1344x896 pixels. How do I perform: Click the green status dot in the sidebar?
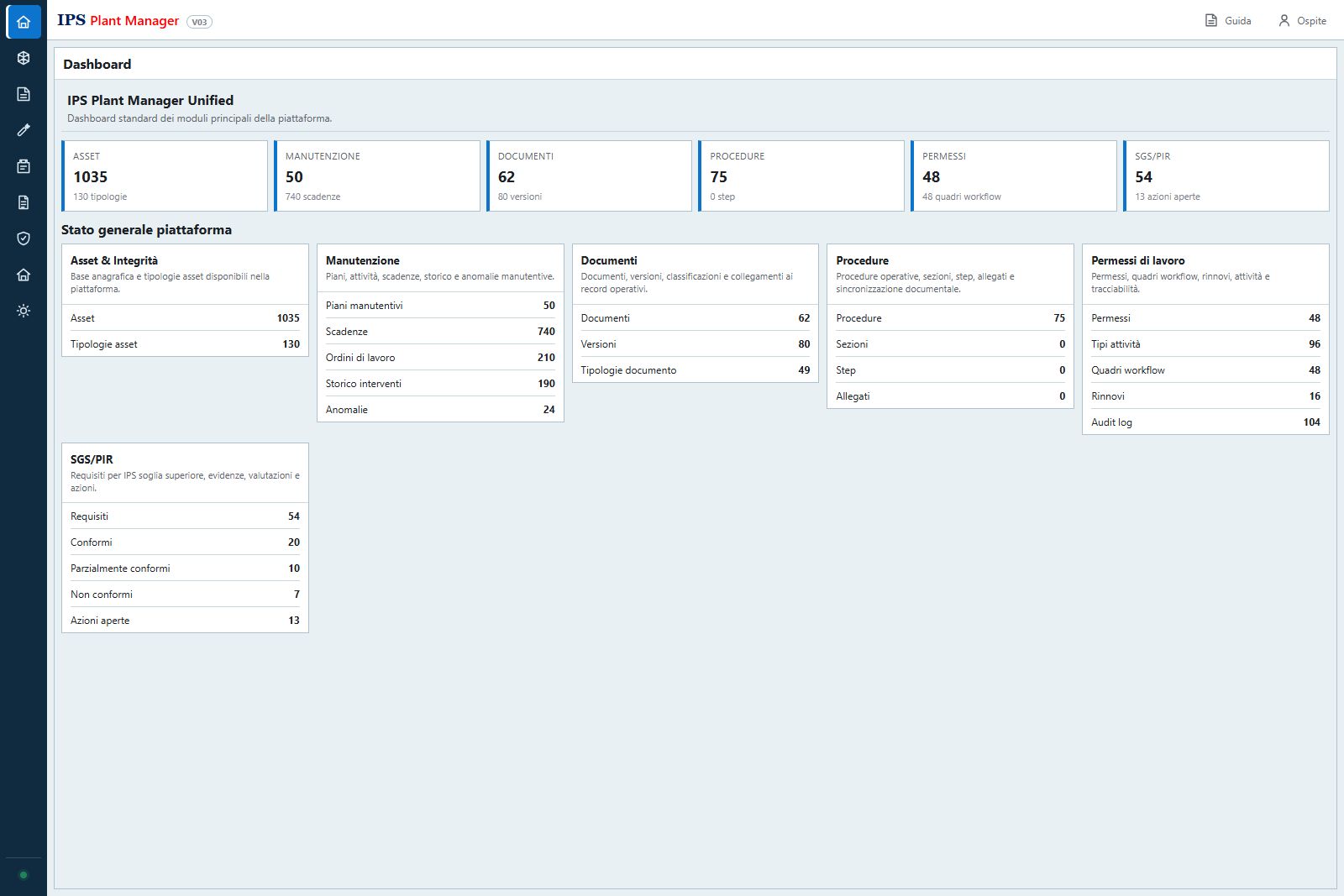tap(24, 875)
